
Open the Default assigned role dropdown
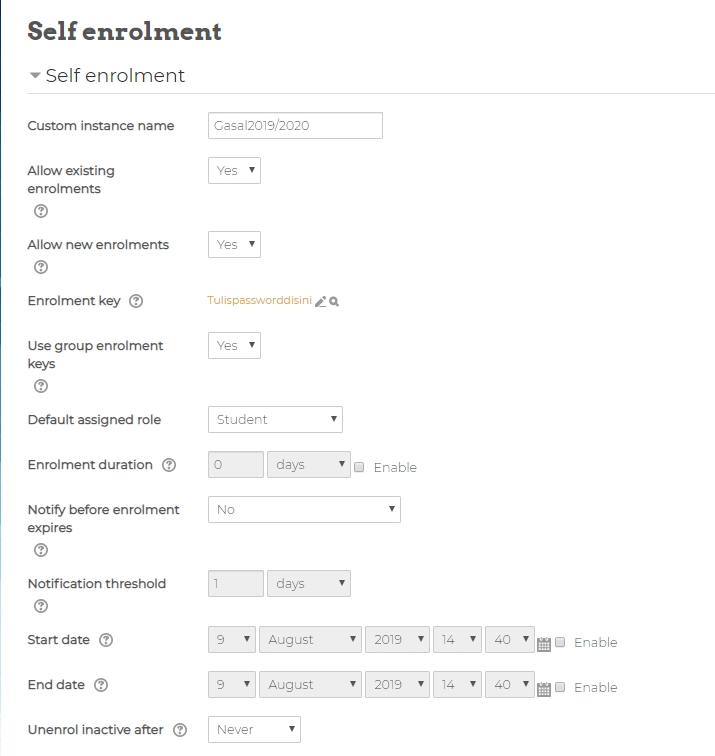coord(275,420)
